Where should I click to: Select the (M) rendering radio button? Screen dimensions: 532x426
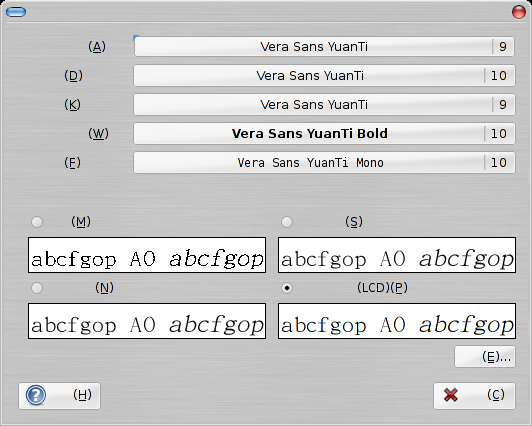point(37,222)
